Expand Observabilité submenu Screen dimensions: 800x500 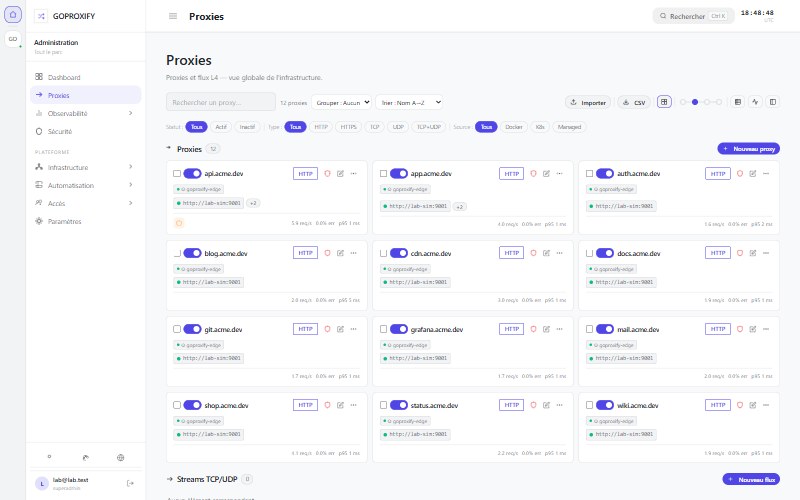(131, 113)
